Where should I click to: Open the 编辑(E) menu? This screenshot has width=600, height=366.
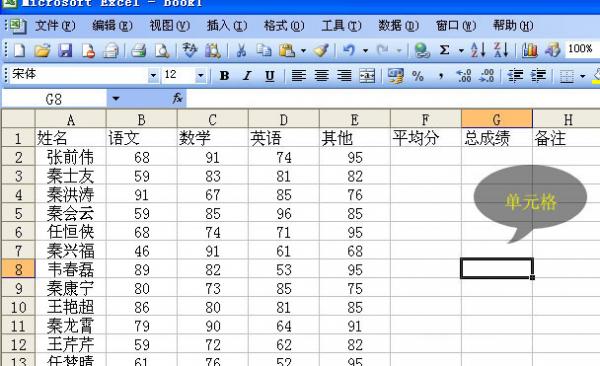[x=112, y=26]
